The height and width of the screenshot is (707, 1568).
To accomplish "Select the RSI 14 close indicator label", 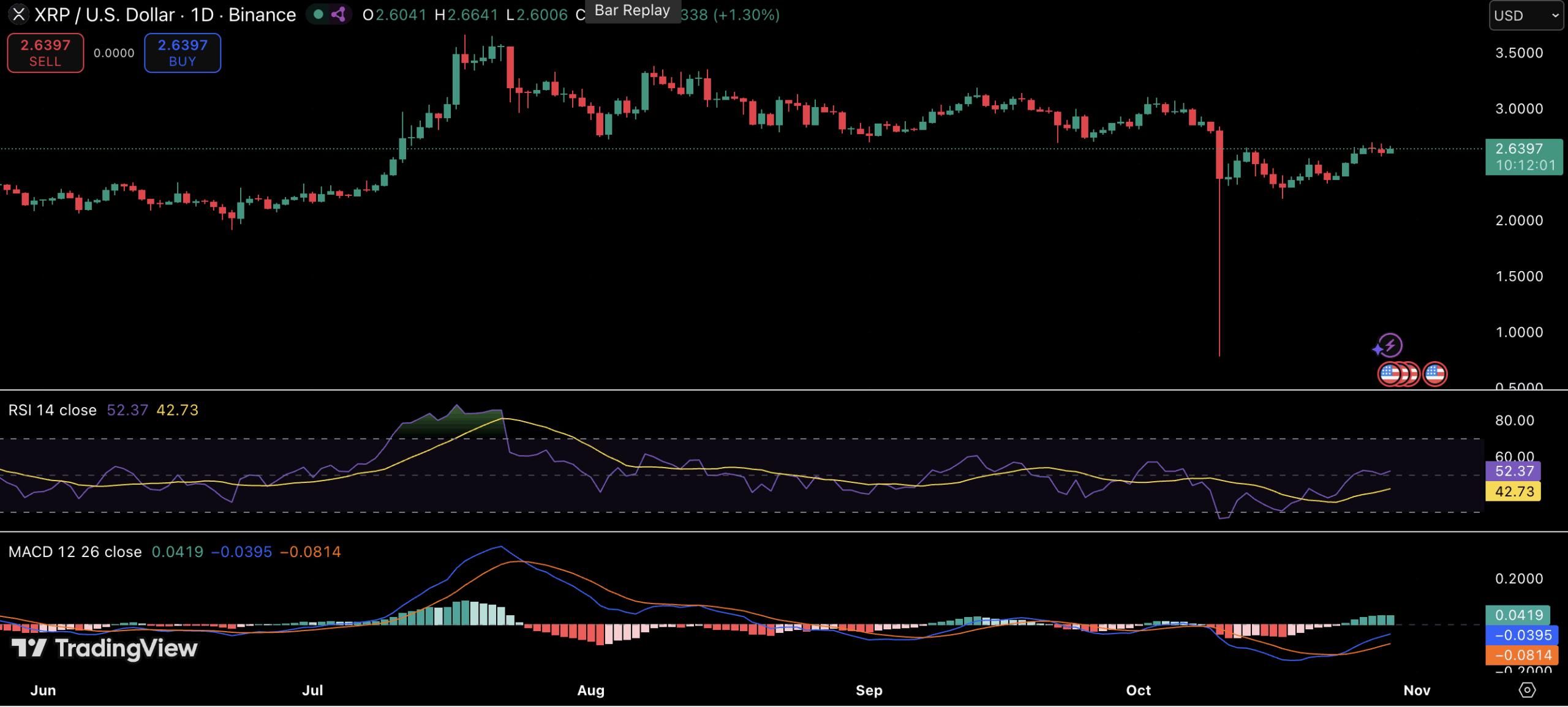I will tap(53, 410).
